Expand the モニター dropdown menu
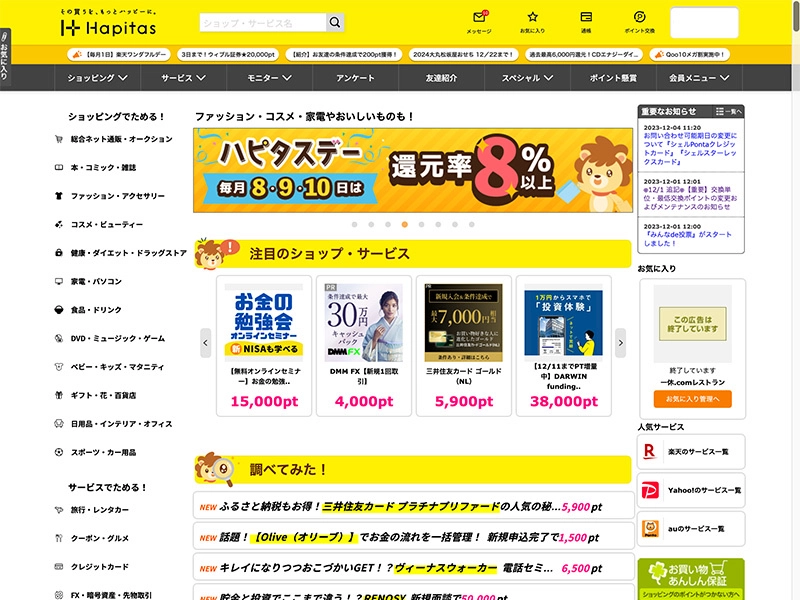 click(269, 78)
